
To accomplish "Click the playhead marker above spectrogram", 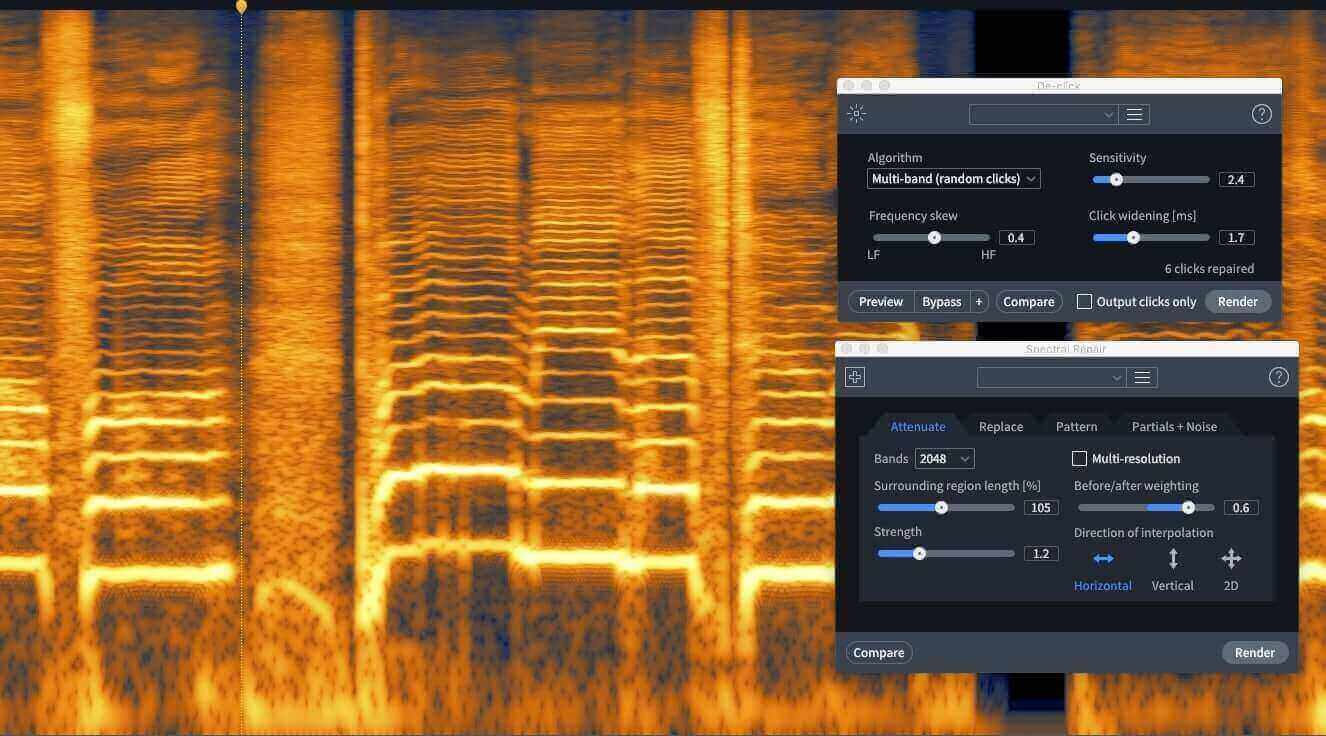I will pos(241,7).
